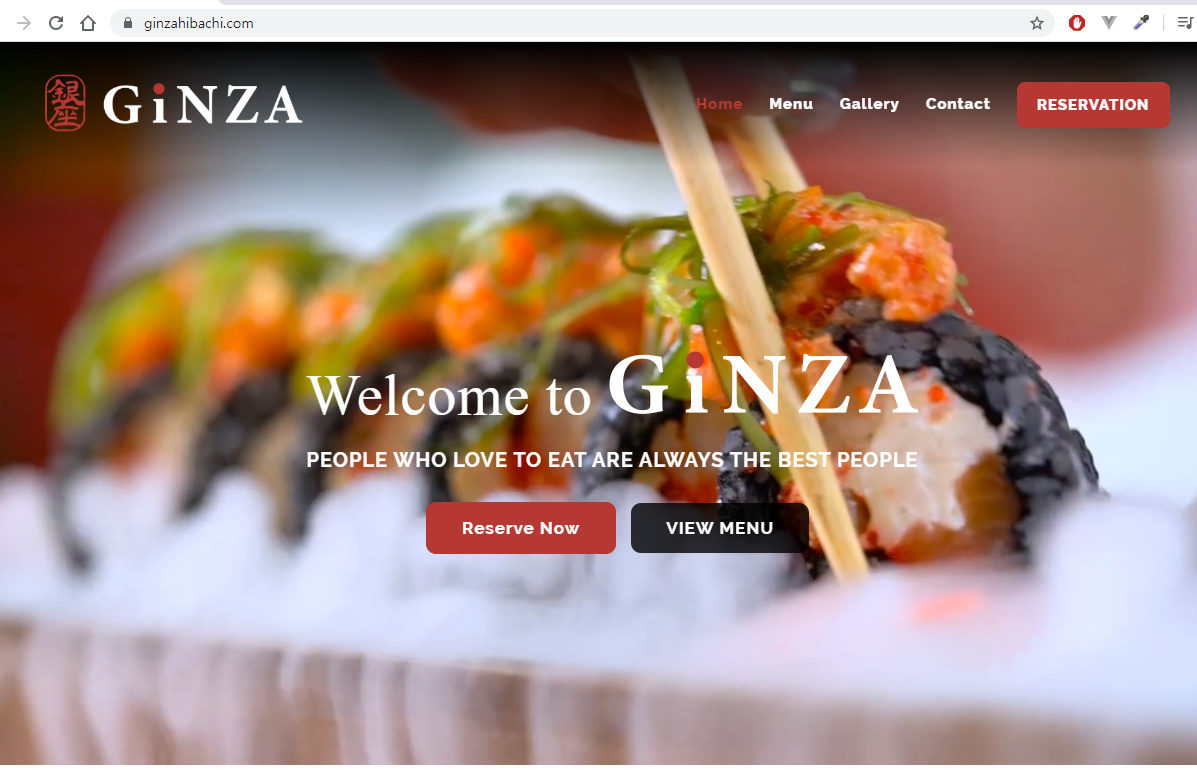Go to the Gallery page
This screenshot has height=776, width=1197.
point(869,104)
